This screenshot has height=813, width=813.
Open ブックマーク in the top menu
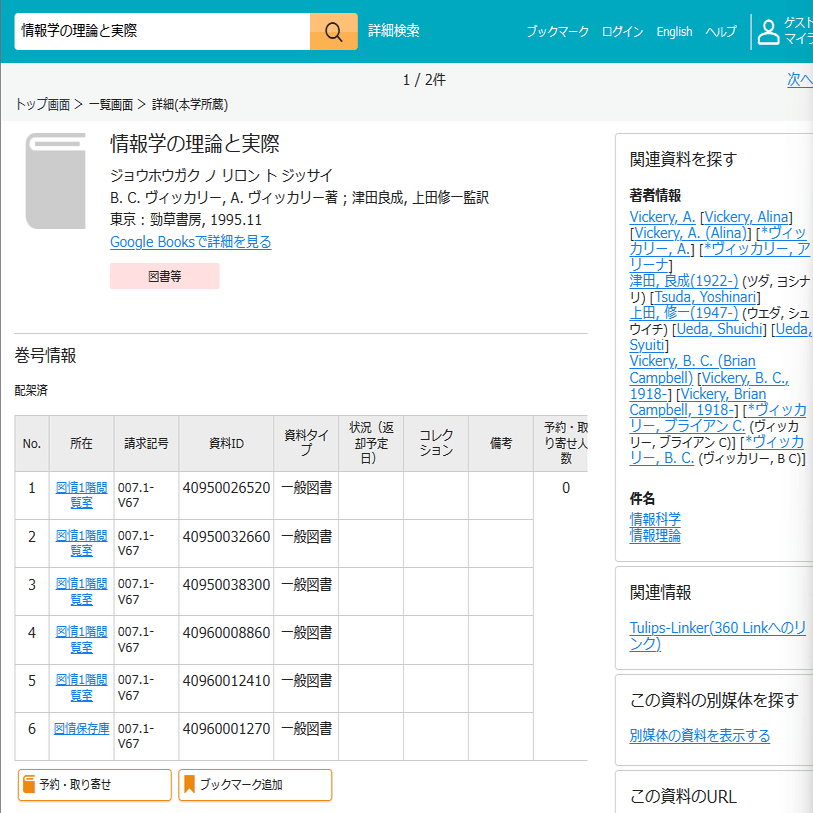[x=557, y=32]
